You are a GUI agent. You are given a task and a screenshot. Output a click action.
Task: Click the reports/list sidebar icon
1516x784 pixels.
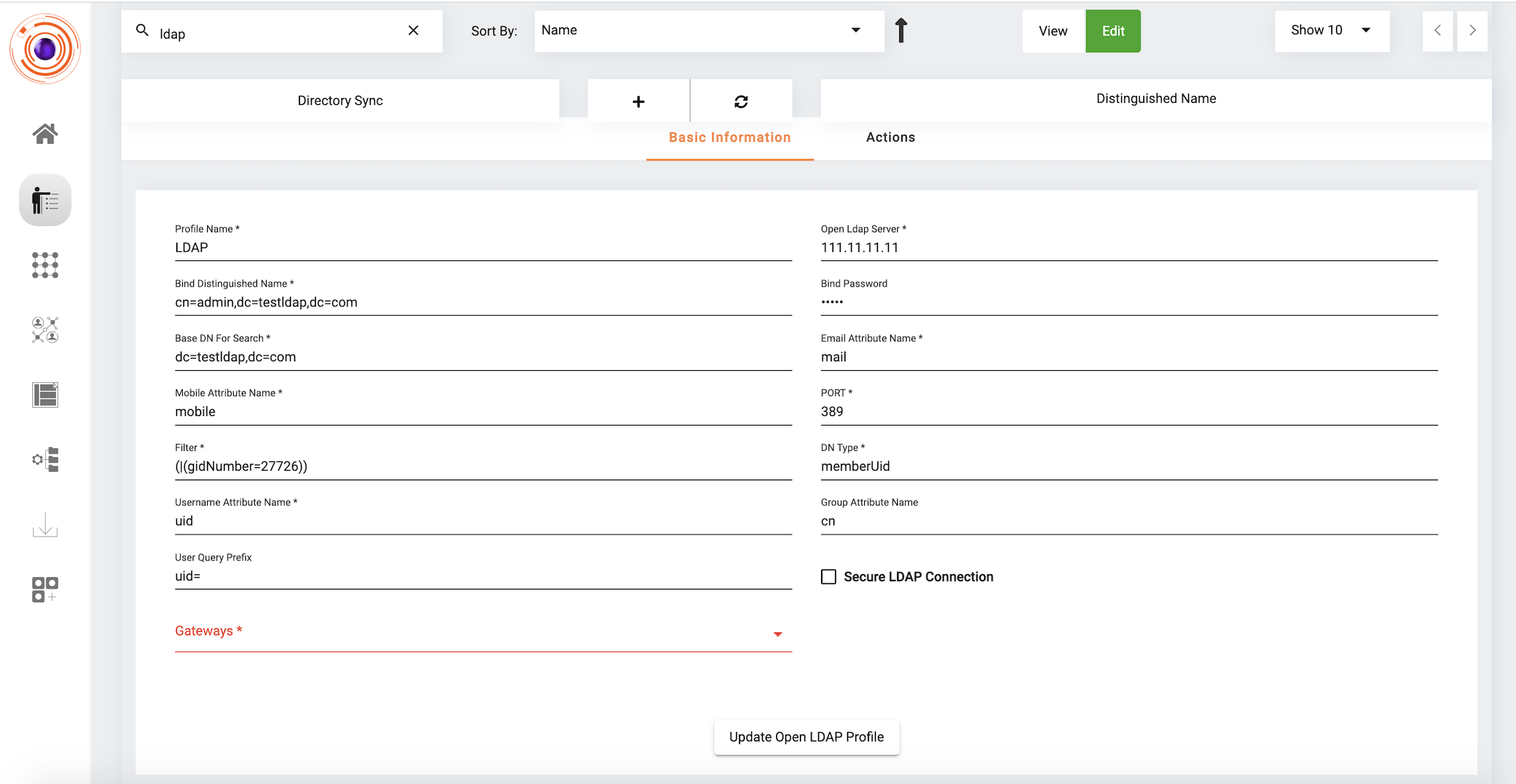(45, 395)
